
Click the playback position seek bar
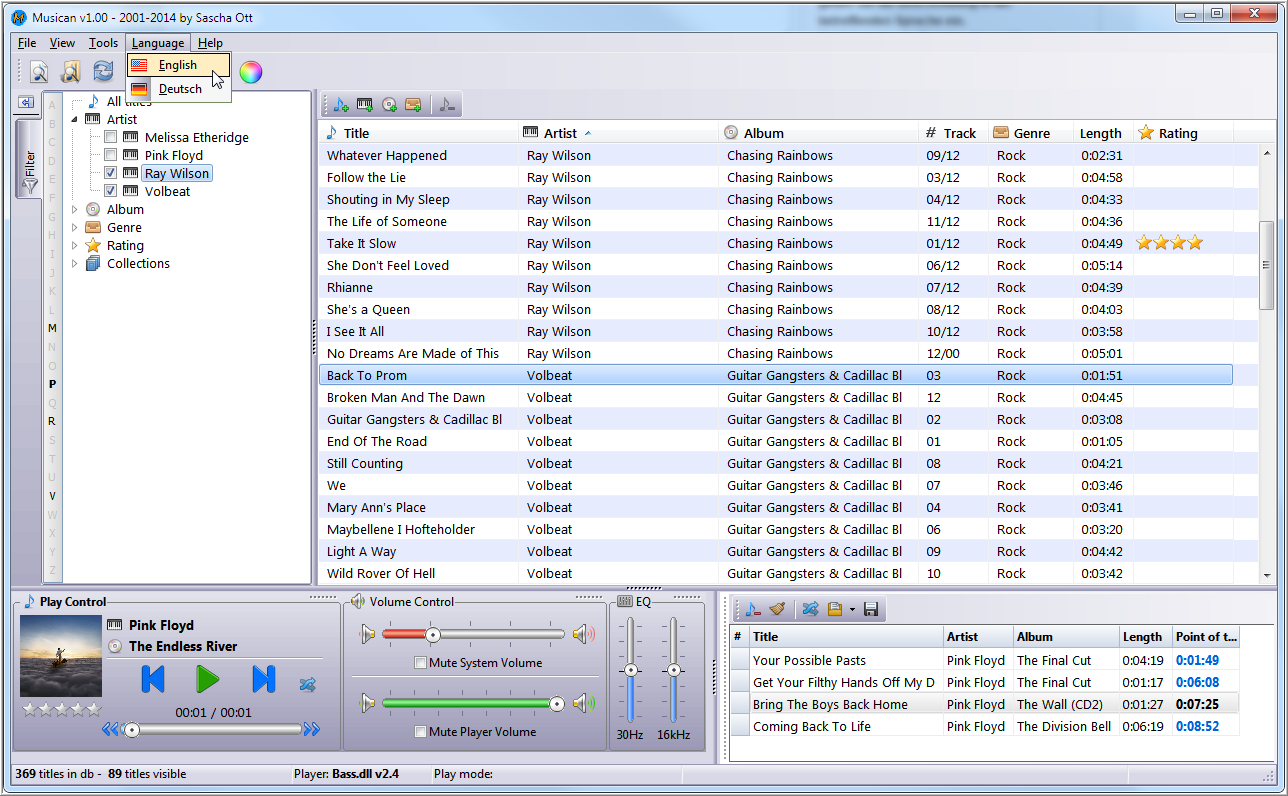[x=211, y=730]
